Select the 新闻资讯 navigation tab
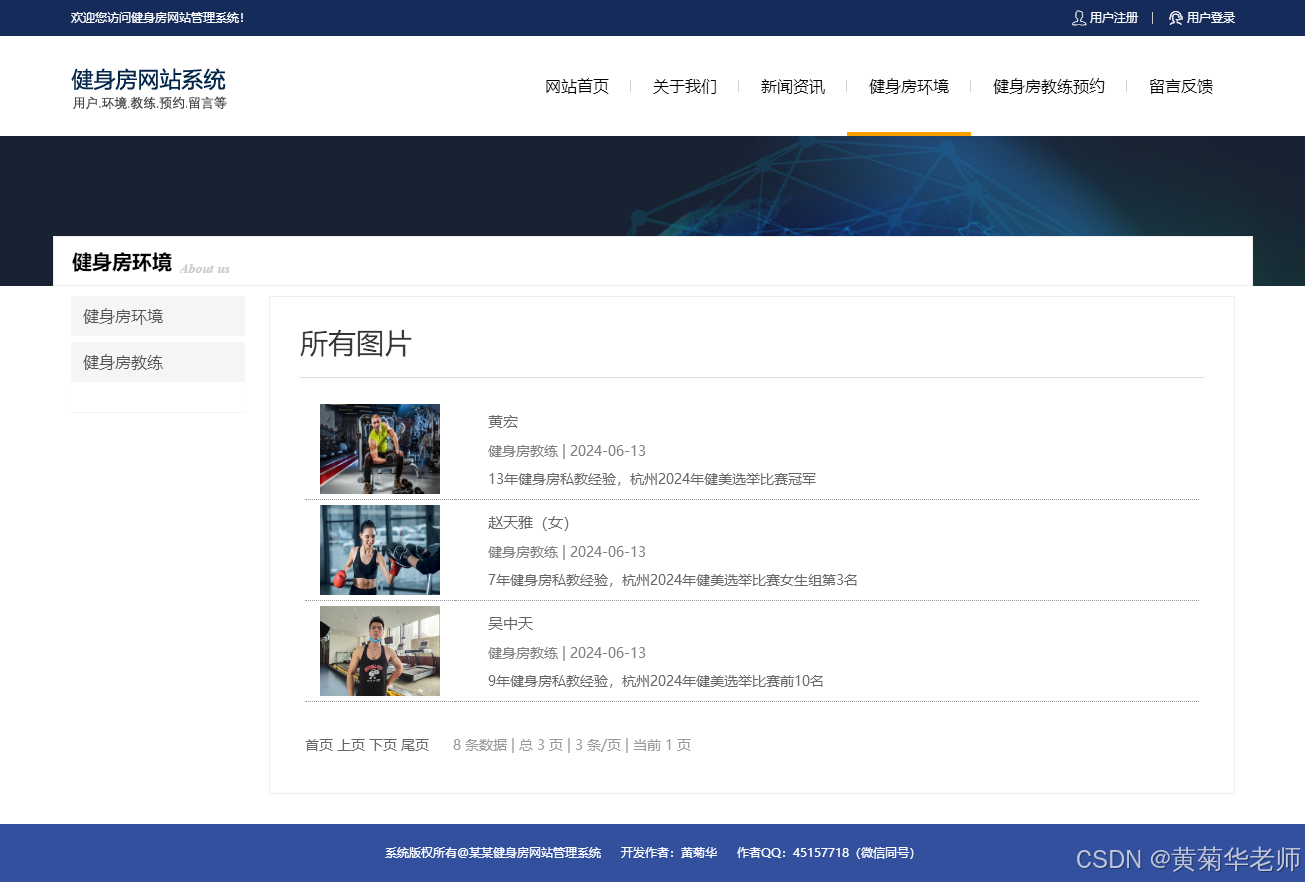This screenshot has width=1305, height=882. 792,86
